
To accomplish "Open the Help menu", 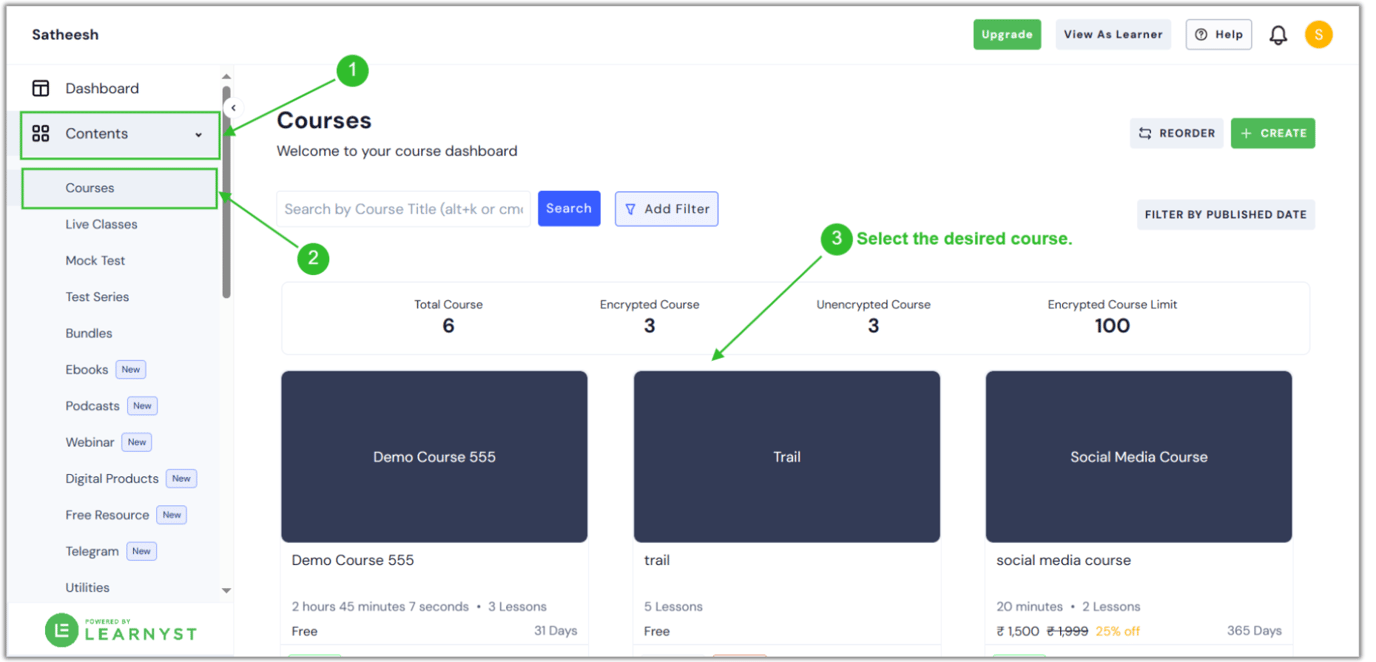I will click(1218, 33).
